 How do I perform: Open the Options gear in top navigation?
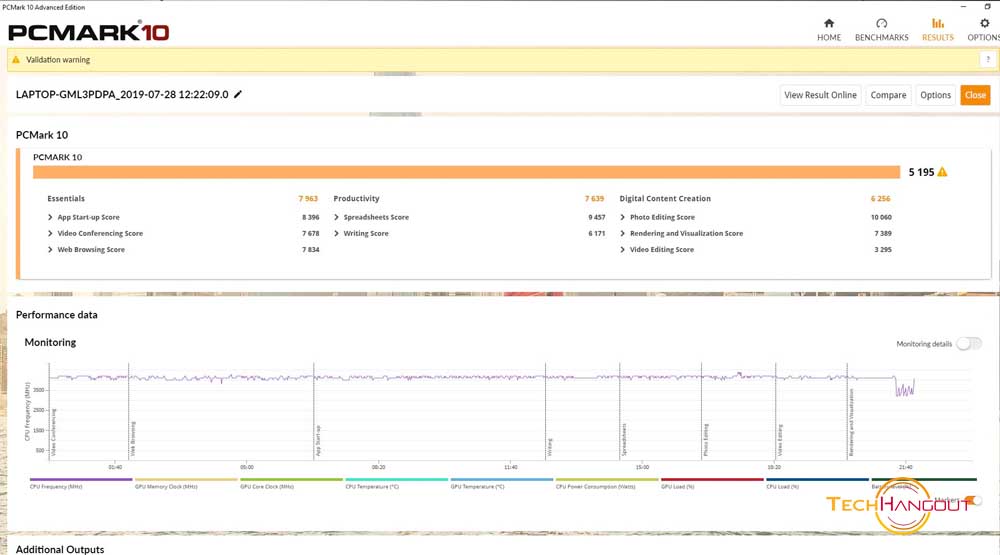(x=984, y=30)
